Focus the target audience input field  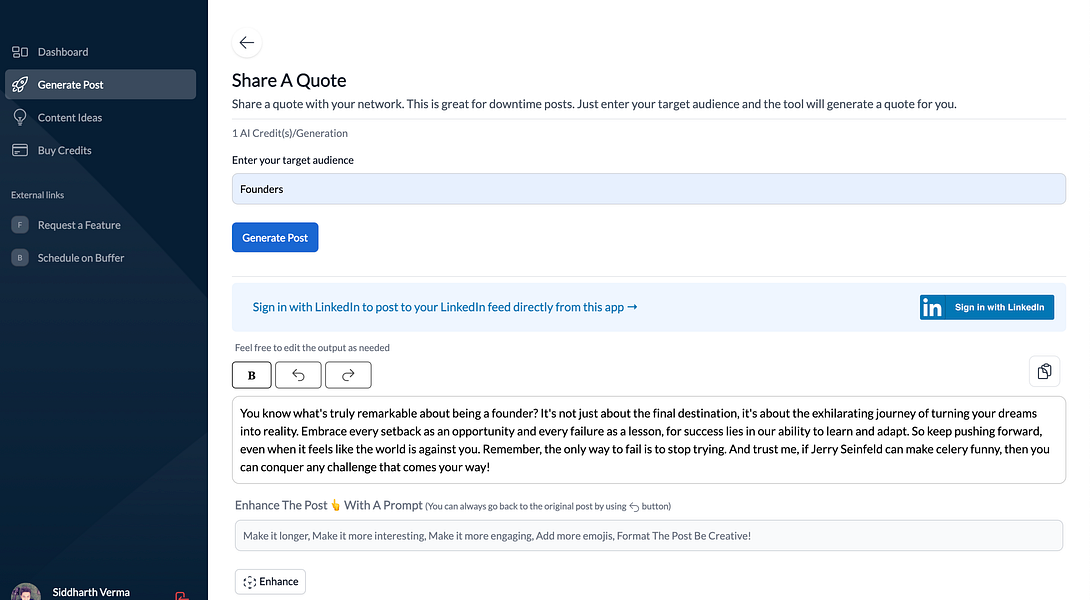(x=649, y=189)
